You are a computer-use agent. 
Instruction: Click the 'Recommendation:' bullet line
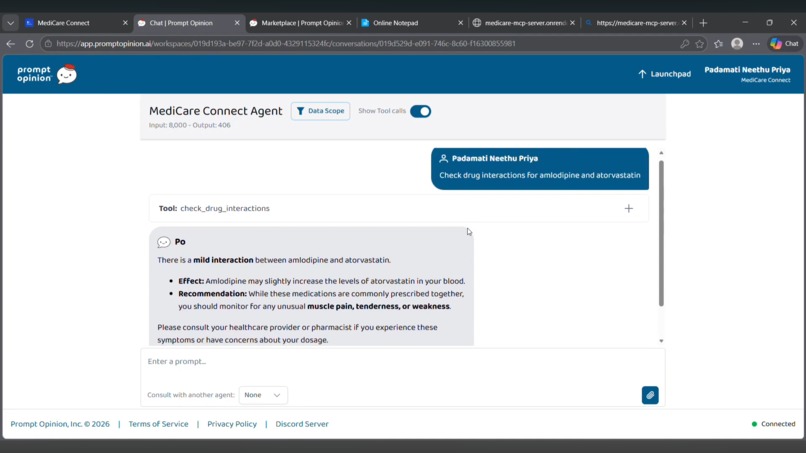click(x=321, y=300)
